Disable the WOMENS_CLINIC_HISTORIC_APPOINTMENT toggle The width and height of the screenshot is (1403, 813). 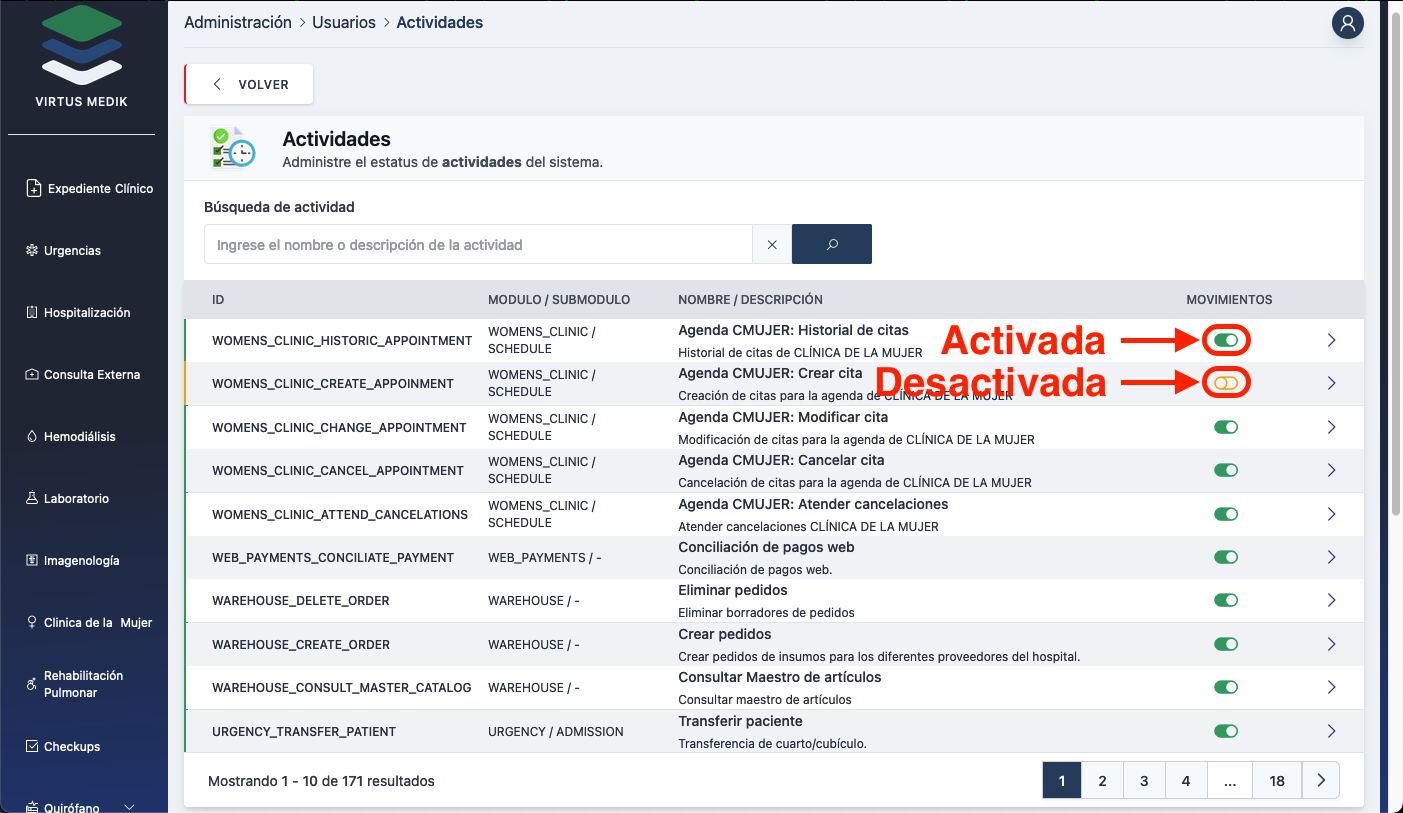click(1225, 340)
